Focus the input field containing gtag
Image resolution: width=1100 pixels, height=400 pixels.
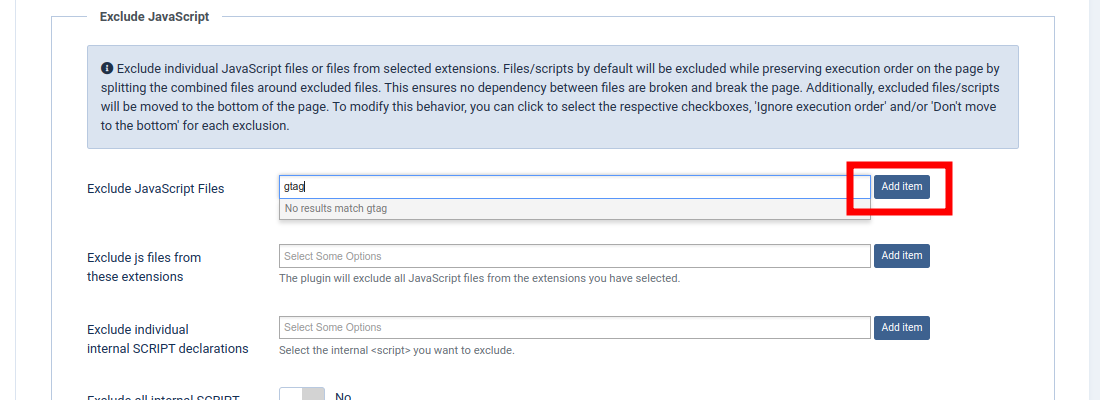(575, 187)
